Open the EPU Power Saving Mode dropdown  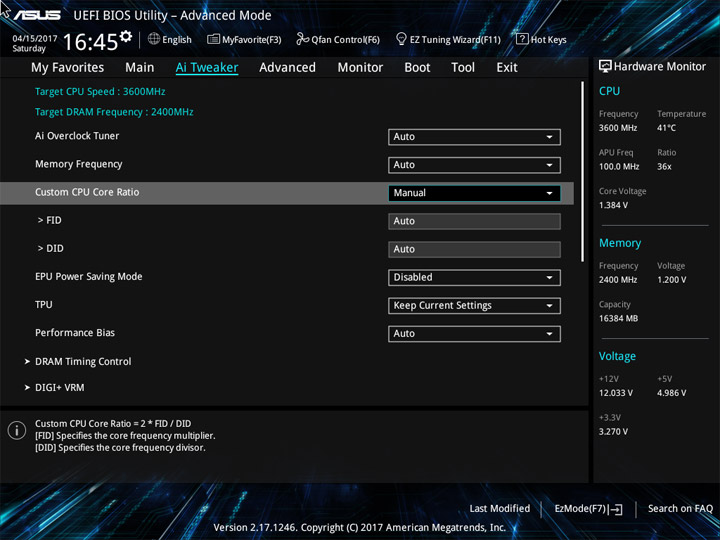point(474,277)
